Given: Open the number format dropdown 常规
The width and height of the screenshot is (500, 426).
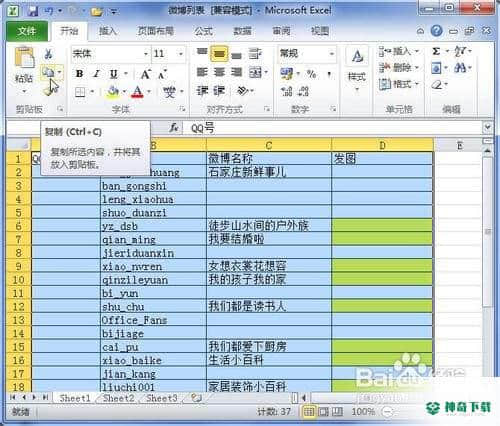Looking at the screenshot, I should tap(331, 54).
